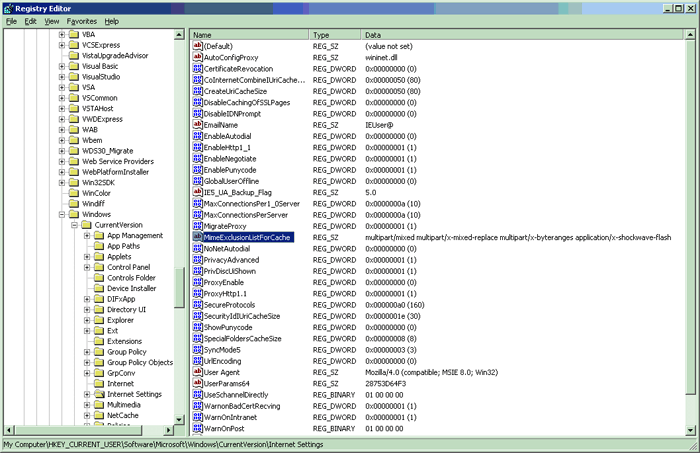Select the Web Service Providers key
The width and height of the screenshot is (700, 453).
coord(118,161)
